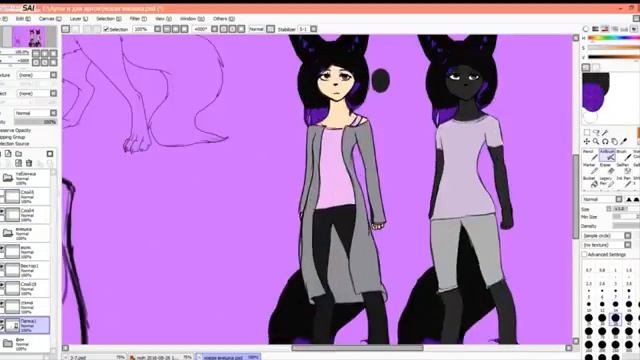
Task: Hide the Вектор1 layer eye toggle
Action: [x=2, y=267]
